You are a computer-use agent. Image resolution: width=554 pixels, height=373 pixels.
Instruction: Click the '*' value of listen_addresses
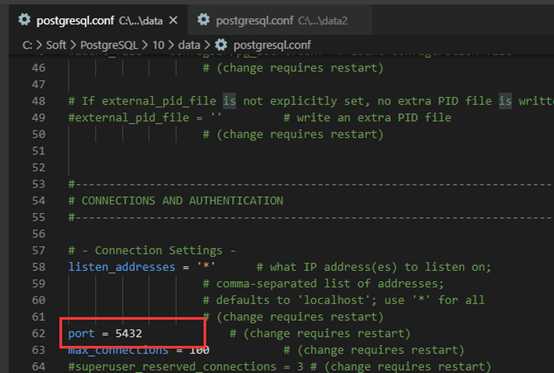point(206,266)
